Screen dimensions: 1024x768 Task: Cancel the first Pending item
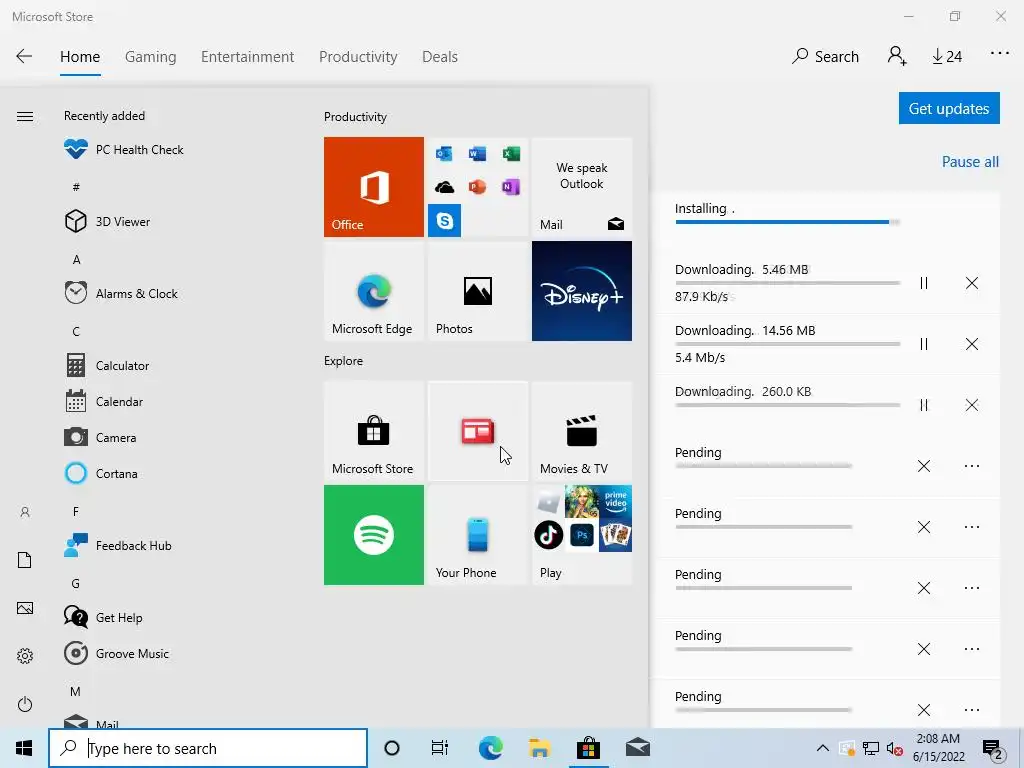point(923,466)
